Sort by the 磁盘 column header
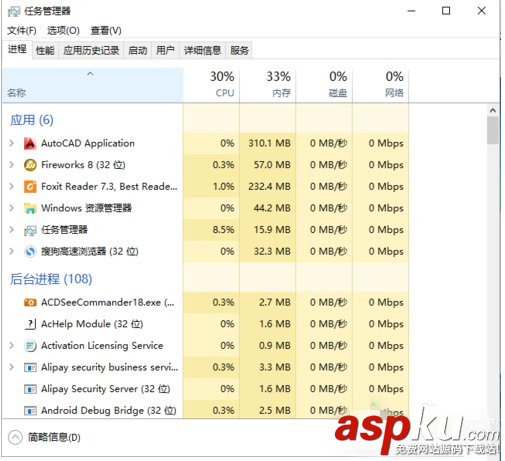505x461 pixels. click(x=324, y=85)
